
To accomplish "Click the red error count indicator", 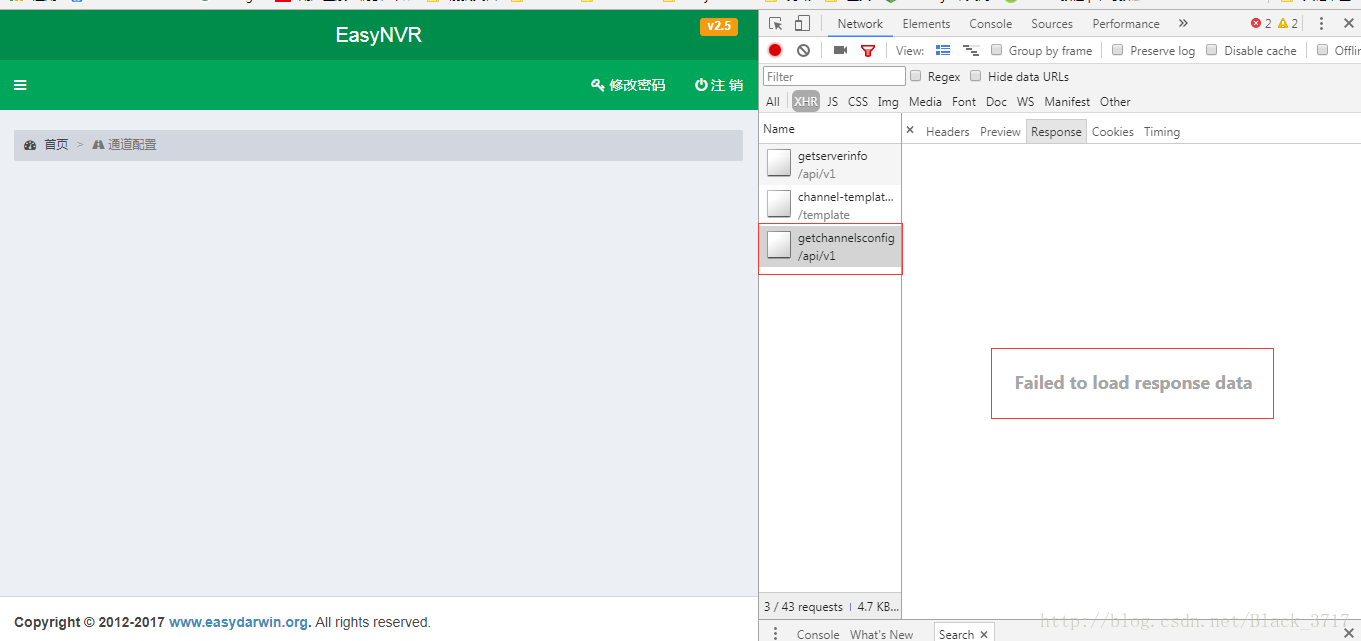I will click(x=1261, y=24).
